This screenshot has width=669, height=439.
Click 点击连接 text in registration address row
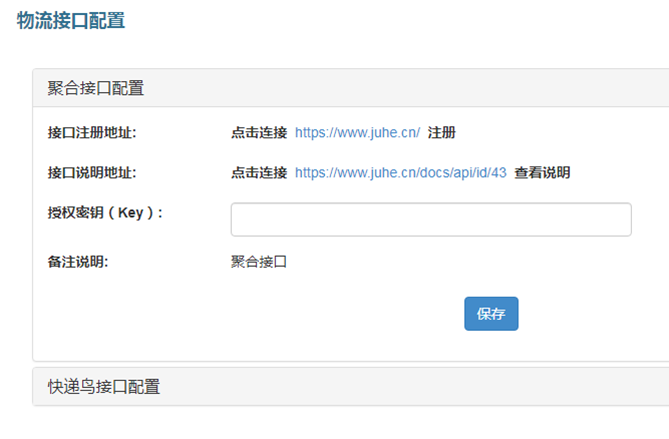pos(259,133)
